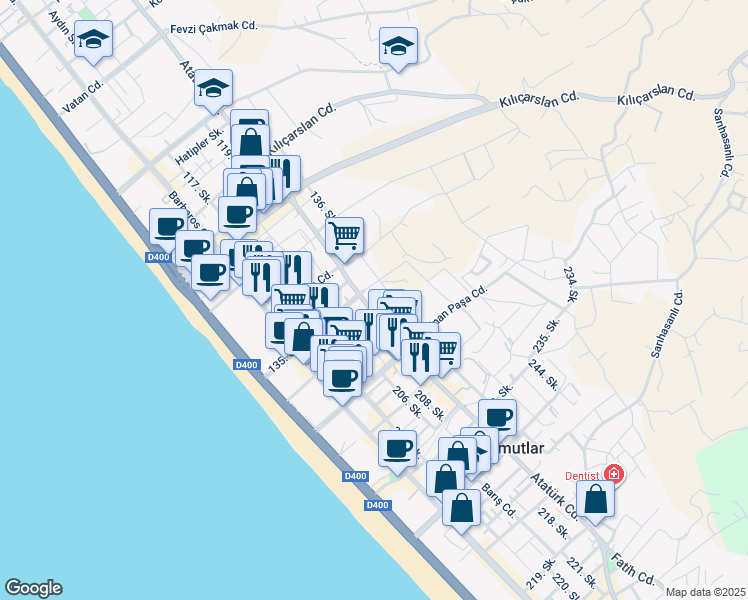This screenshot has height=600, width=748.
Task: Click the Hatipler Sk. label
Action: [x=199, y=146]
